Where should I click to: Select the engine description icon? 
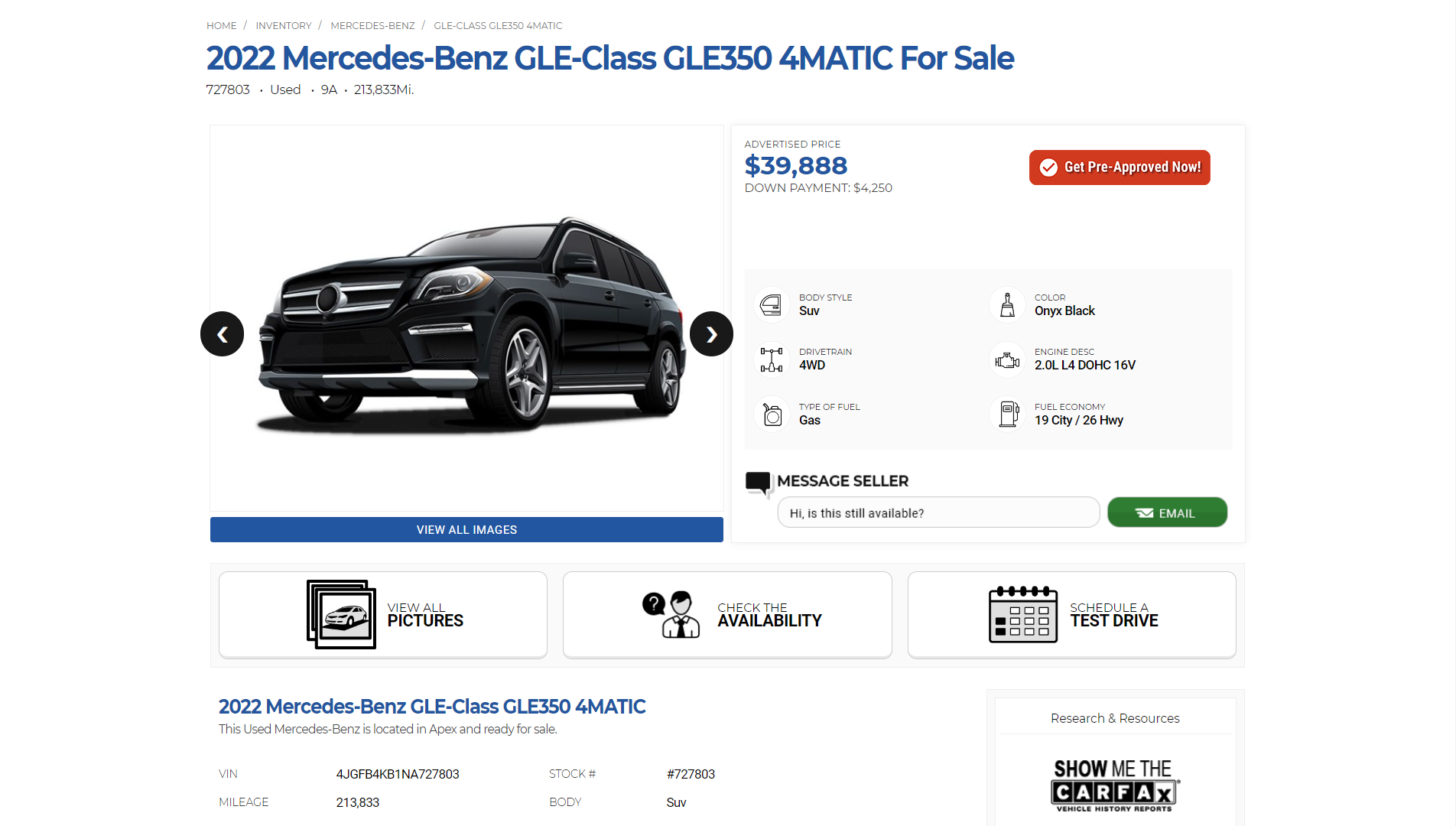[1007, 359]
